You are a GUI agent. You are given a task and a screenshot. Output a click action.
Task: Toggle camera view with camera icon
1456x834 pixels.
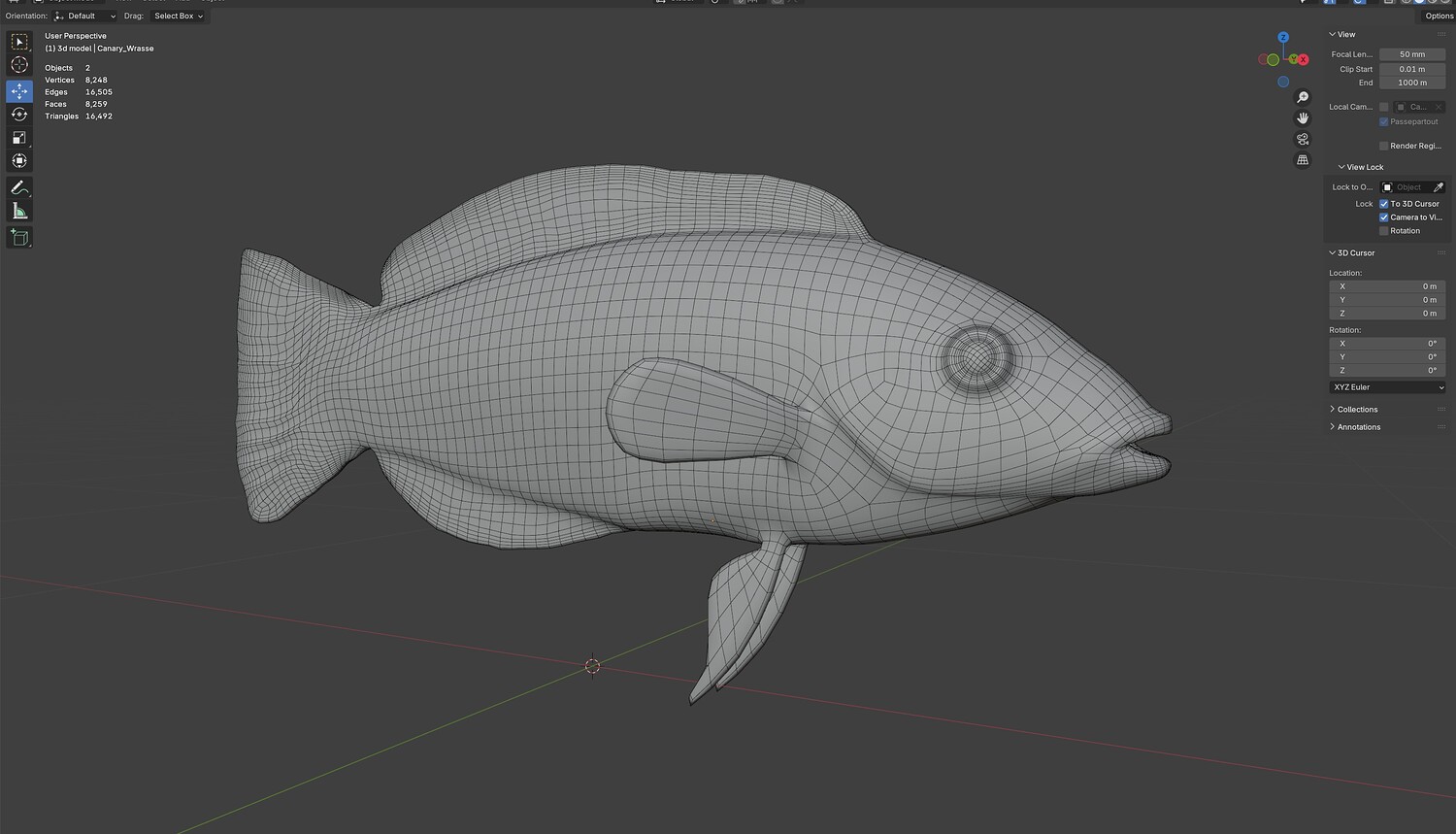[1303, 139]
